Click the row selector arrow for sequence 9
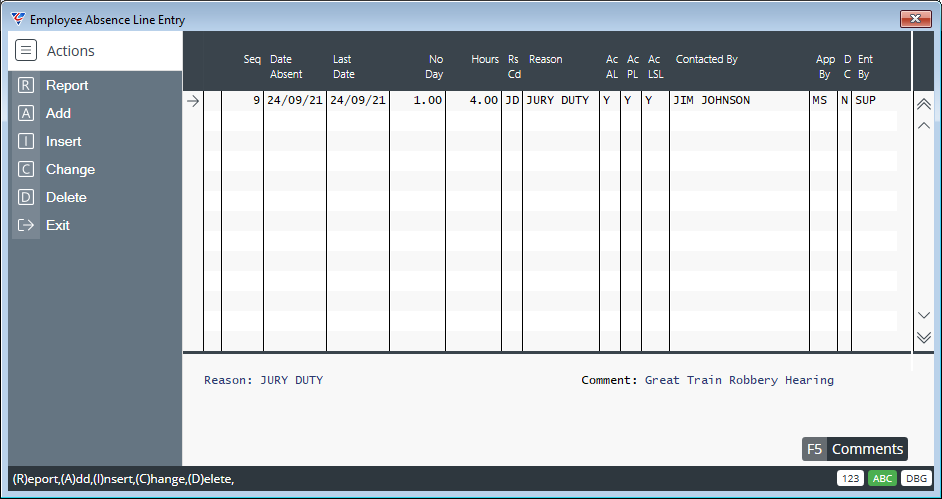942x499 pixels. click(193, 101)
